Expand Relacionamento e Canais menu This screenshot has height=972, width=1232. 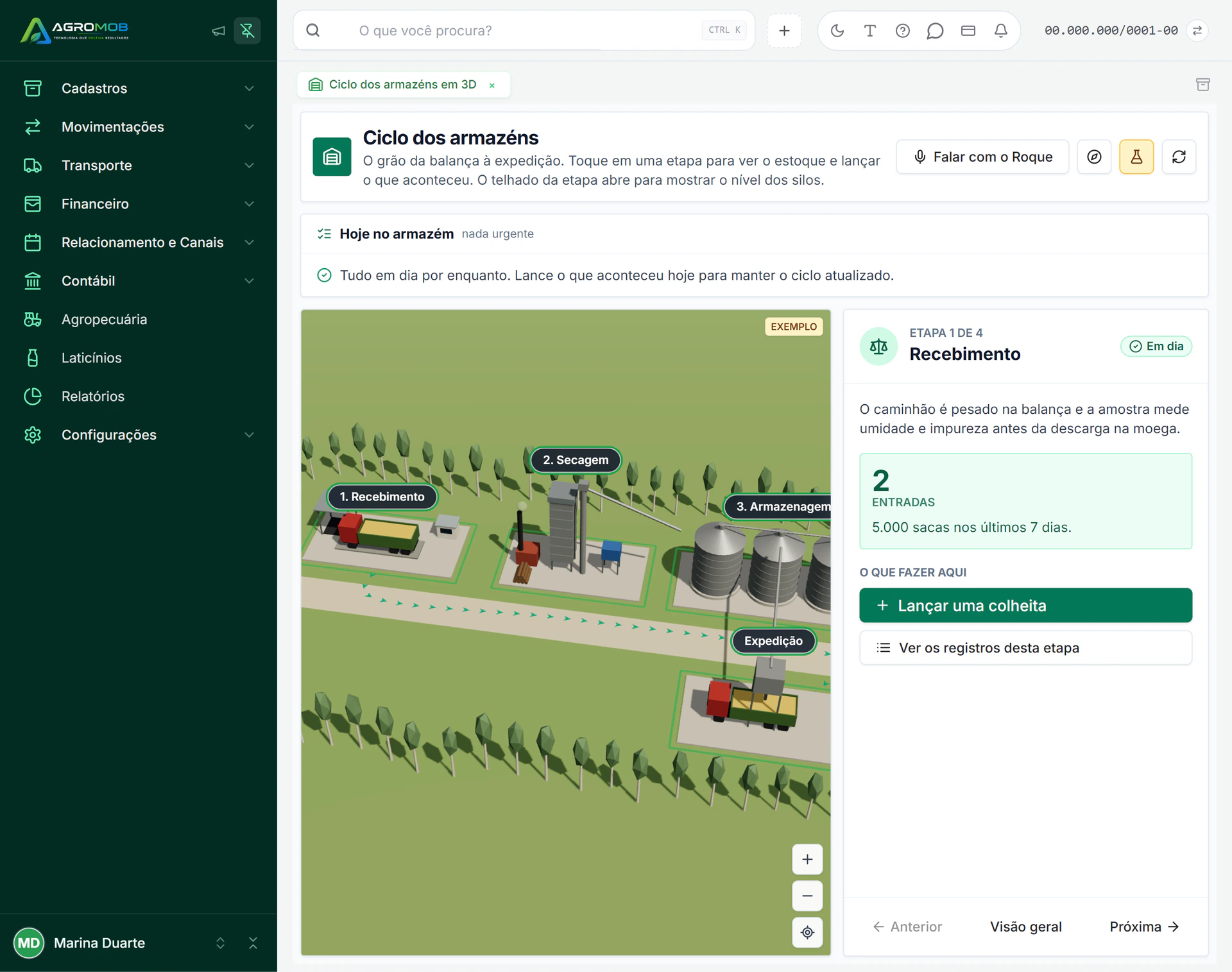coord(139,243)
